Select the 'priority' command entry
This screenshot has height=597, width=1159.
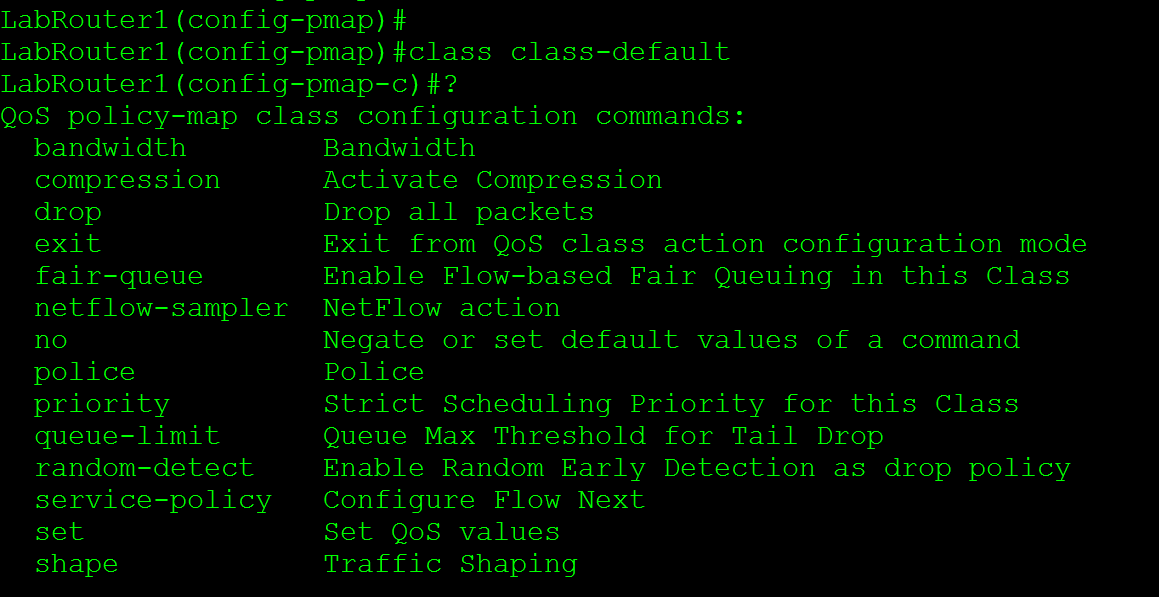click(102, 404)
